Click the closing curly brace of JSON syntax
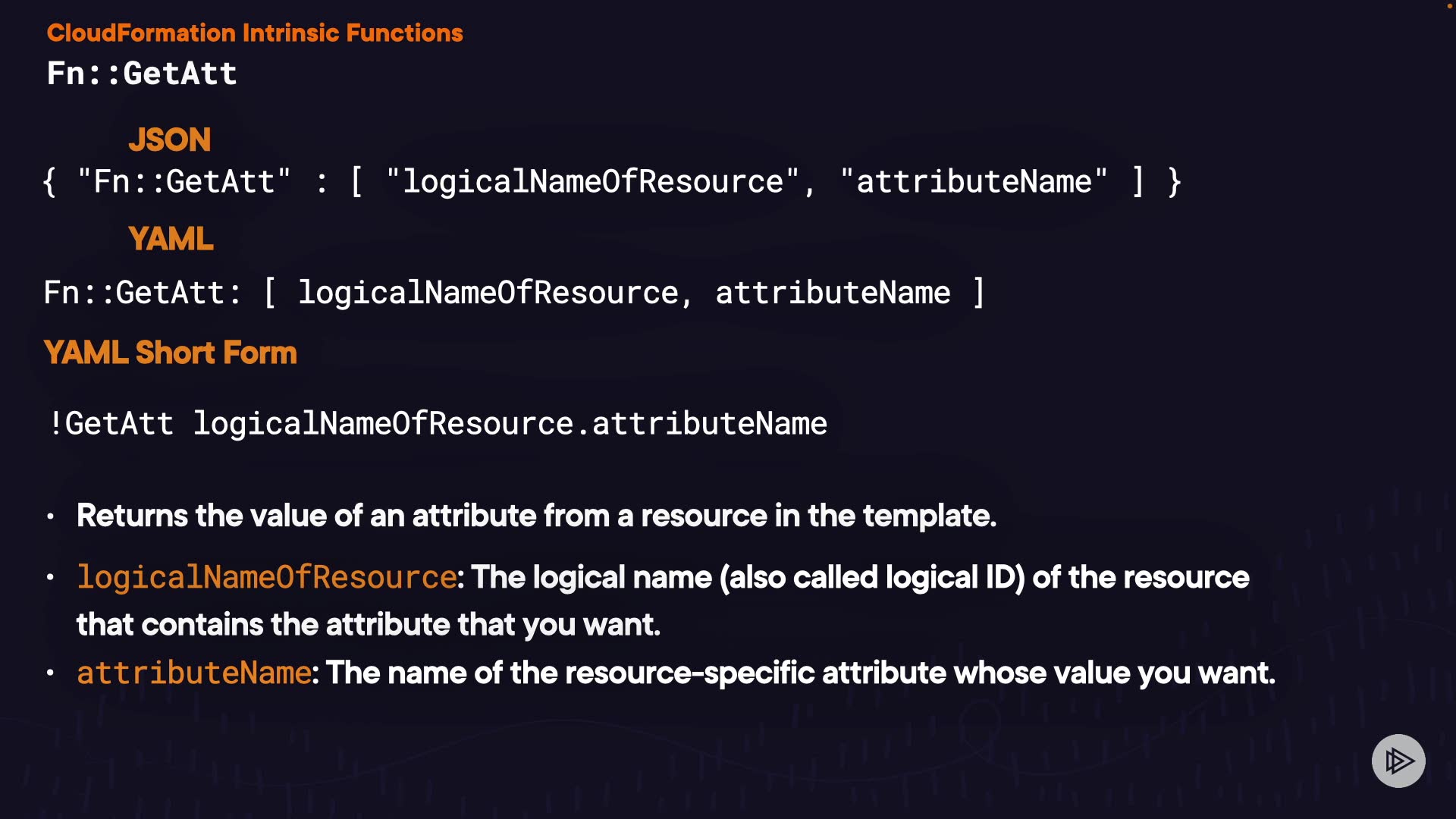Screen dimensions: 1456x819 pos(1175,182)
